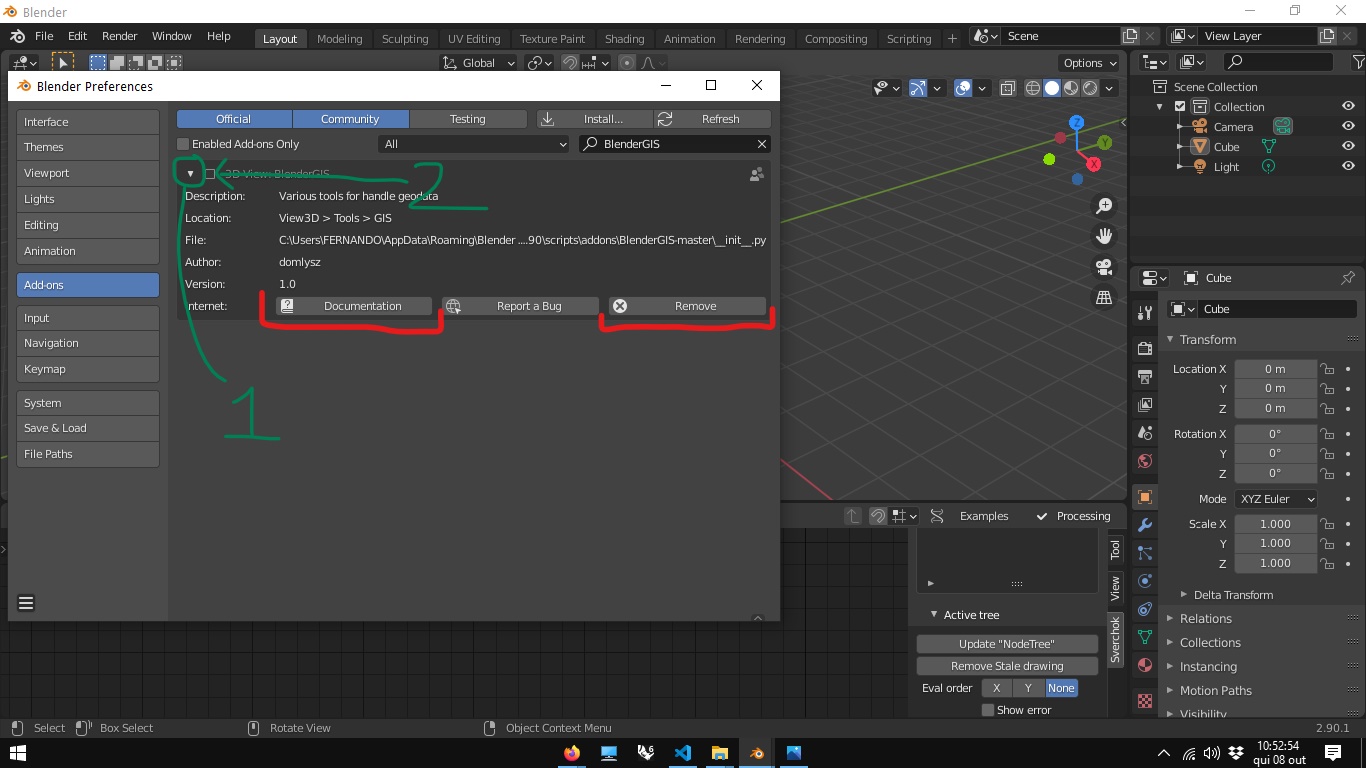Open the Sculpting workspace tab
The width and height of the screenshot is (1366, 768).
(404, 39)
